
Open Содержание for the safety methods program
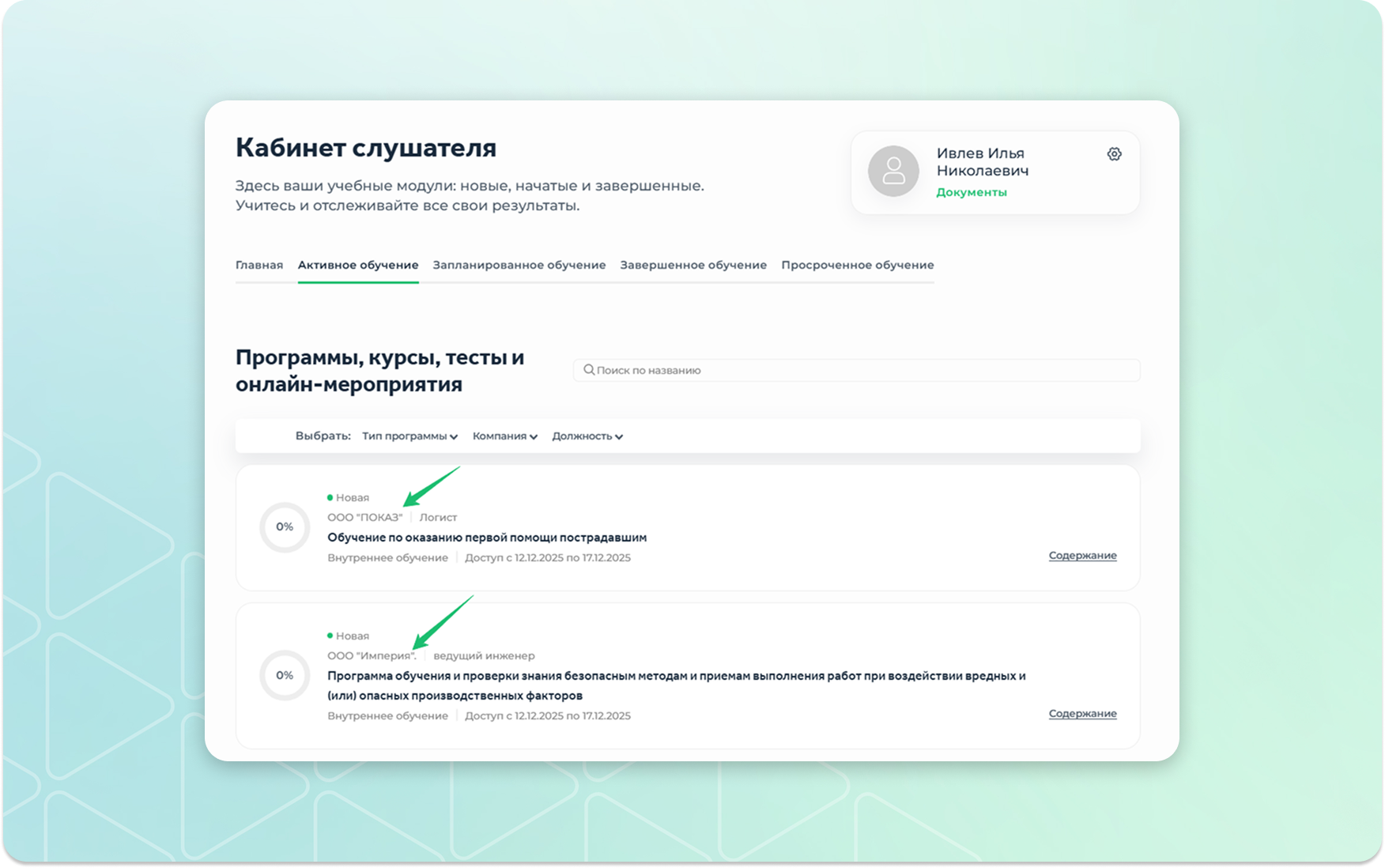[1082, 714]
